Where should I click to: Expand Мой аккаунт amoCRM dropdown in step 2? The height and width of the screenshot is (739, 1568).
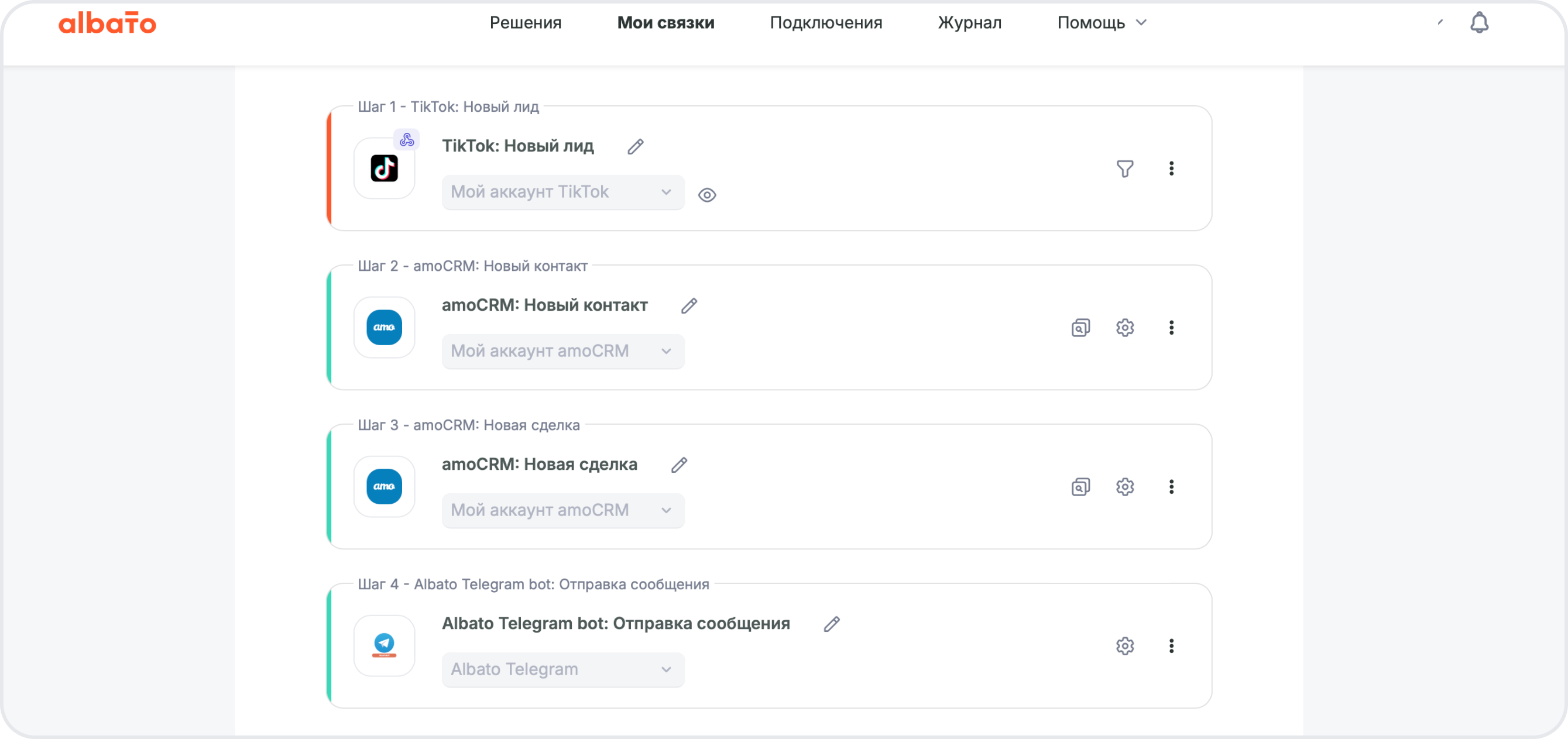tap(563, 351)
